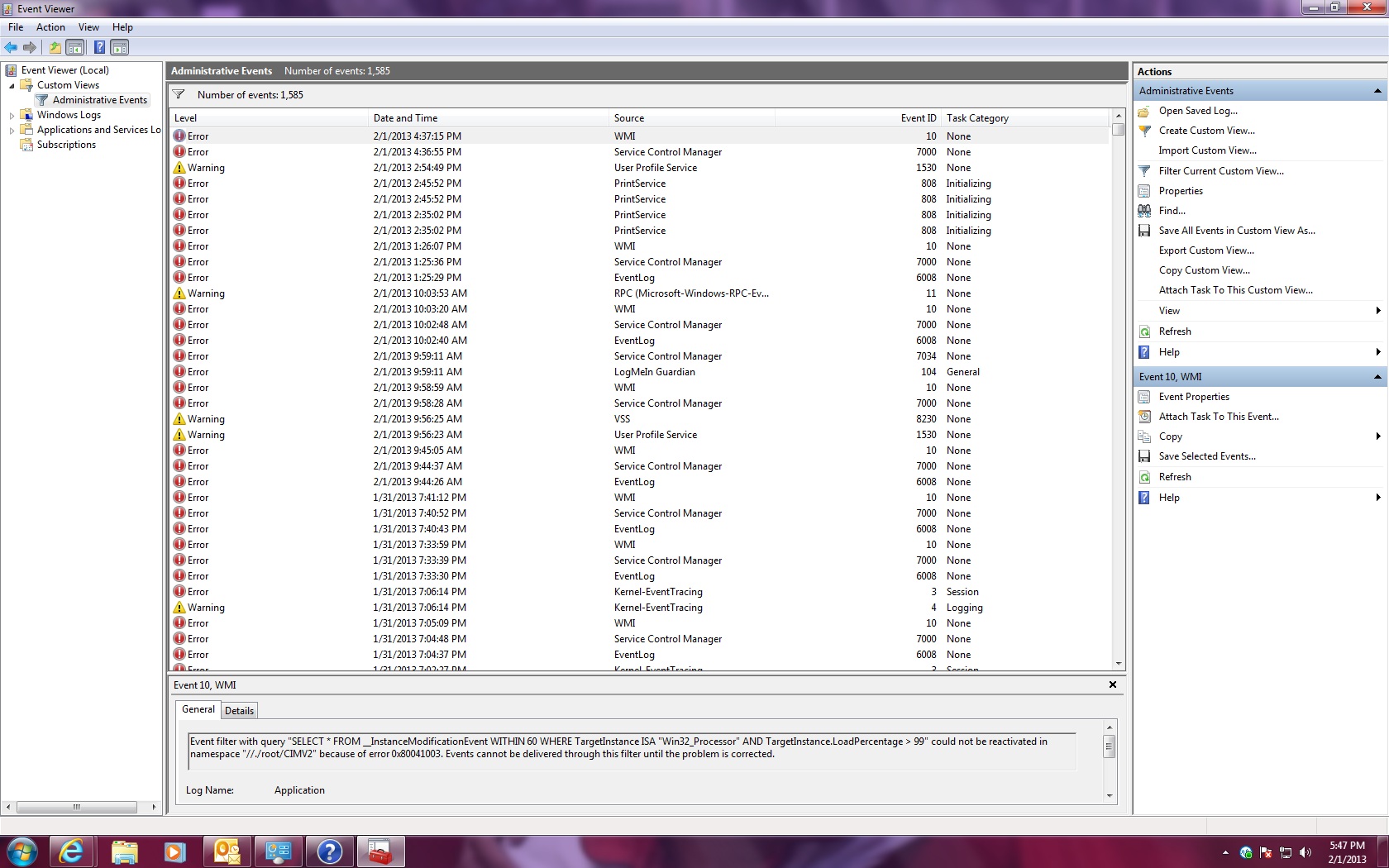Expand the View submenu arrow
Image resolution: width=1389 pixels, height=868 pixels.
(1378, 311)
